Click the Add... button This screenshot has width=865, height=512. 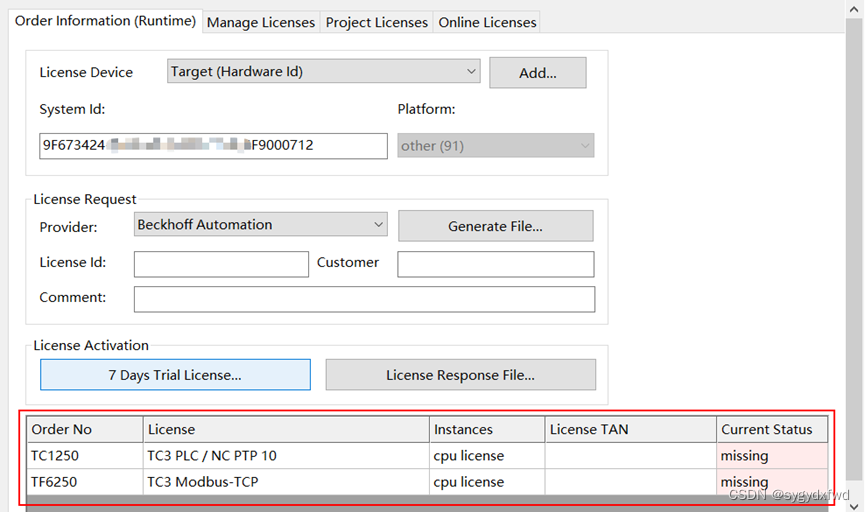point(538,73)
